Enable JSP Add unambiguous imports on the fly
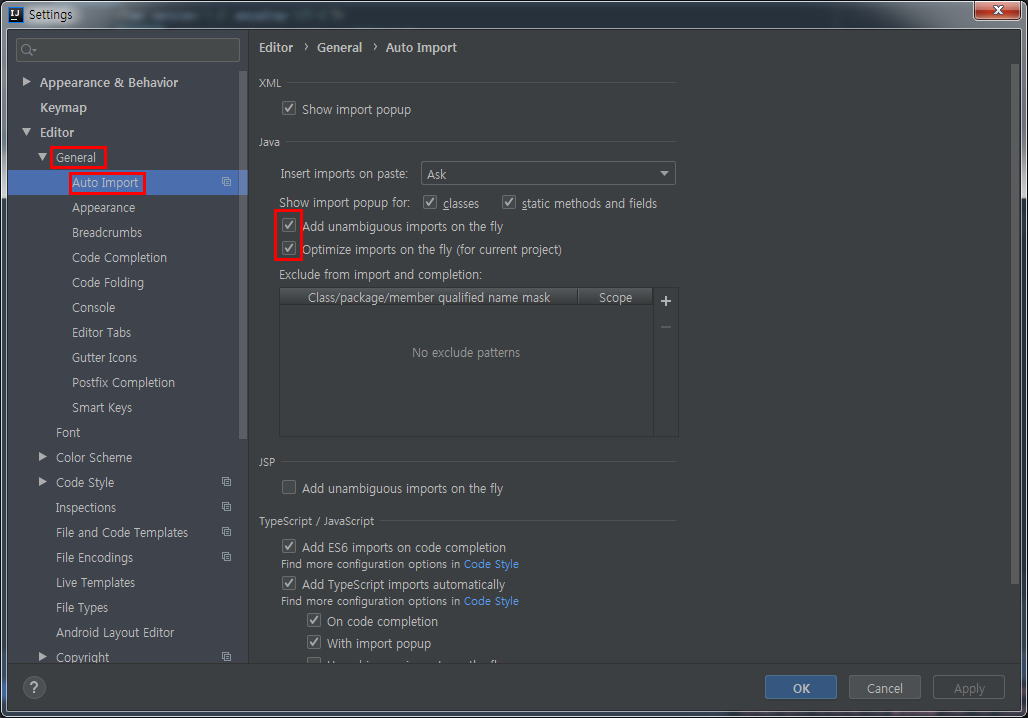The width and height of the screenshot is (1028, 718). (288, 487)
